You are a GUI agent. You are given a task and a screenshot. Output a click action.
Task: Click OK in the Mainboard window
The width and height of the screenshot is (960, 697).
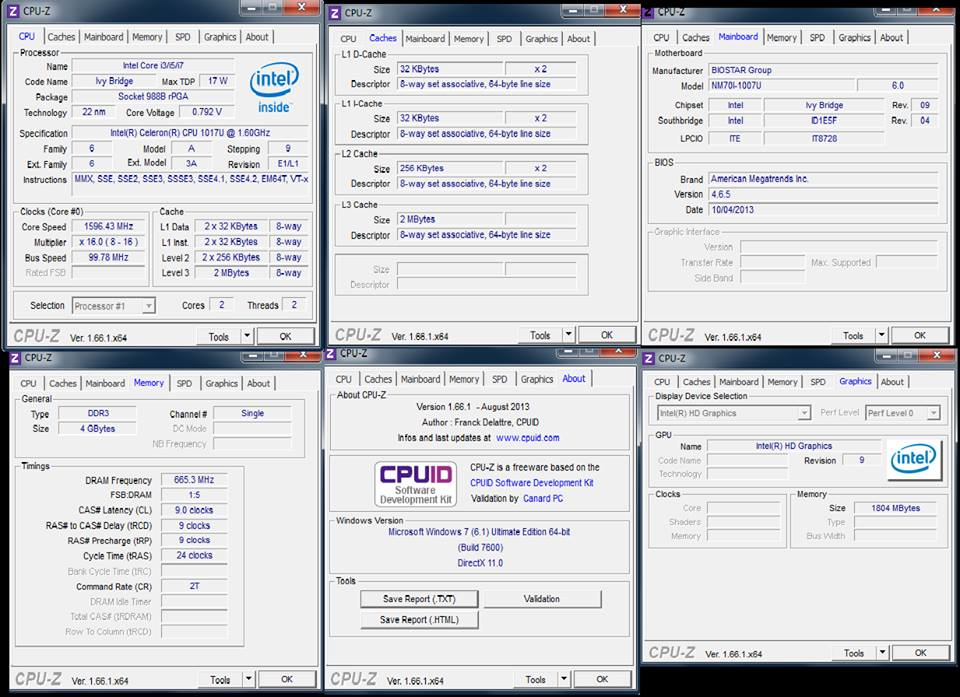[920, 335]
